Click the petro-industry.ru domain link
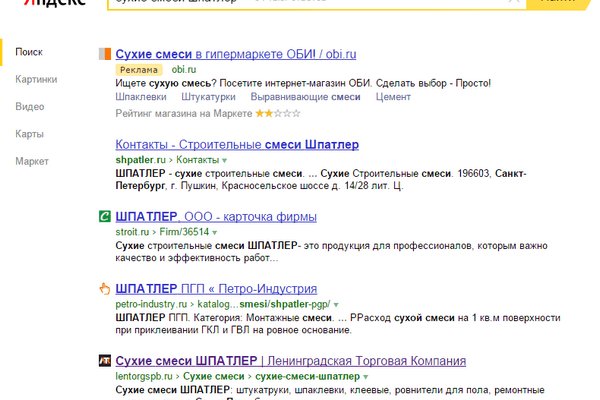 point(151,304)
